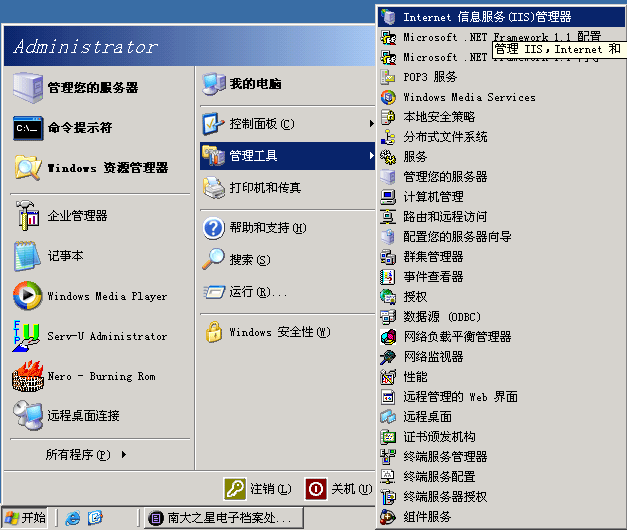Click the Windows Media Player icon
This screenshot has width=627, height=530.
click(27, 296)
